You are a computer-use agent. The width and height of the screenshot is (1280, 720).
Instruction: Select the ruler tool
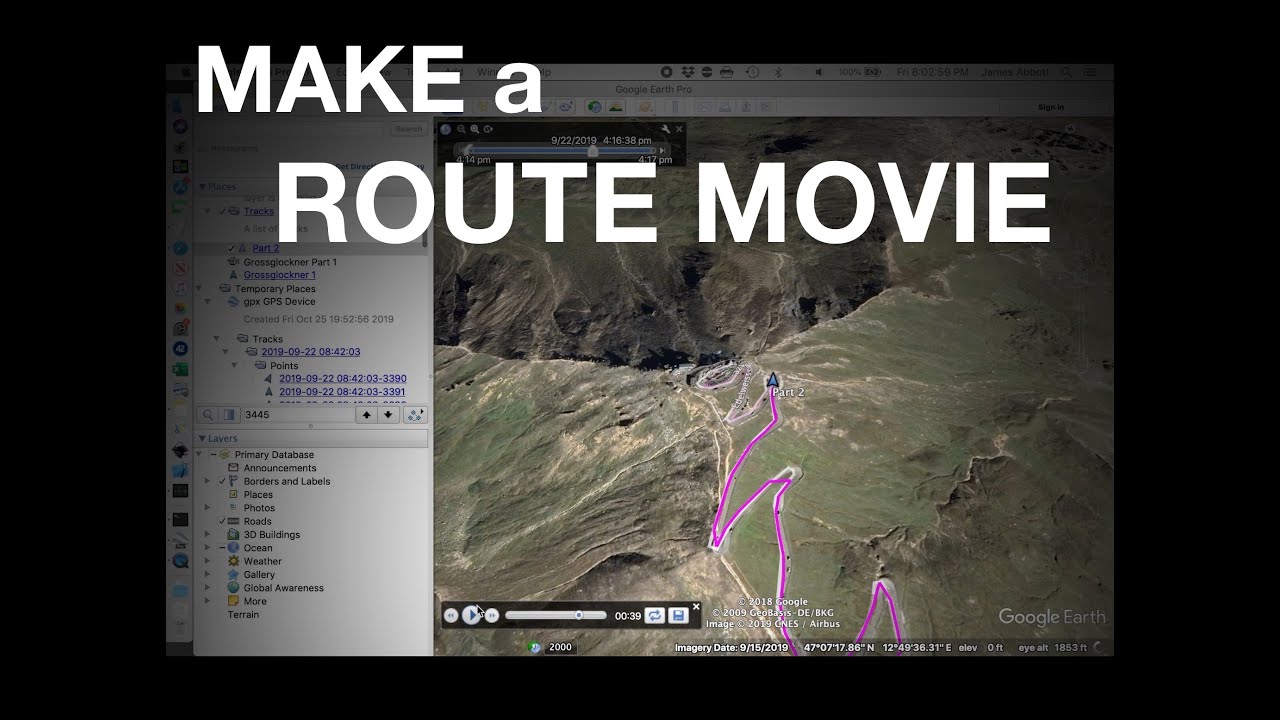coord(674,106)
